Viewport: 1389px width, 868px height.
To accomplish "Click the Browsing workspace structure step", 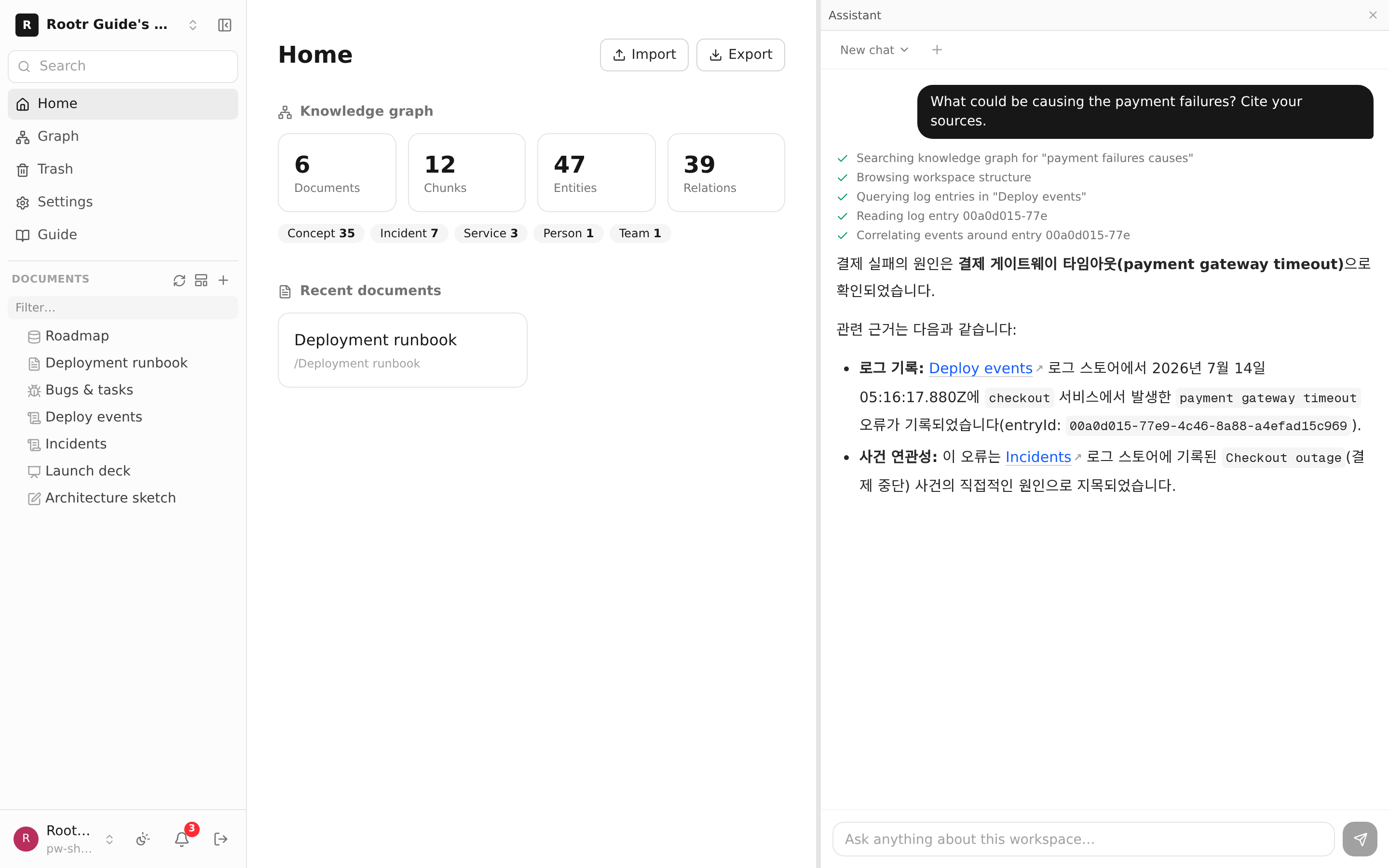I will [943, 177].
